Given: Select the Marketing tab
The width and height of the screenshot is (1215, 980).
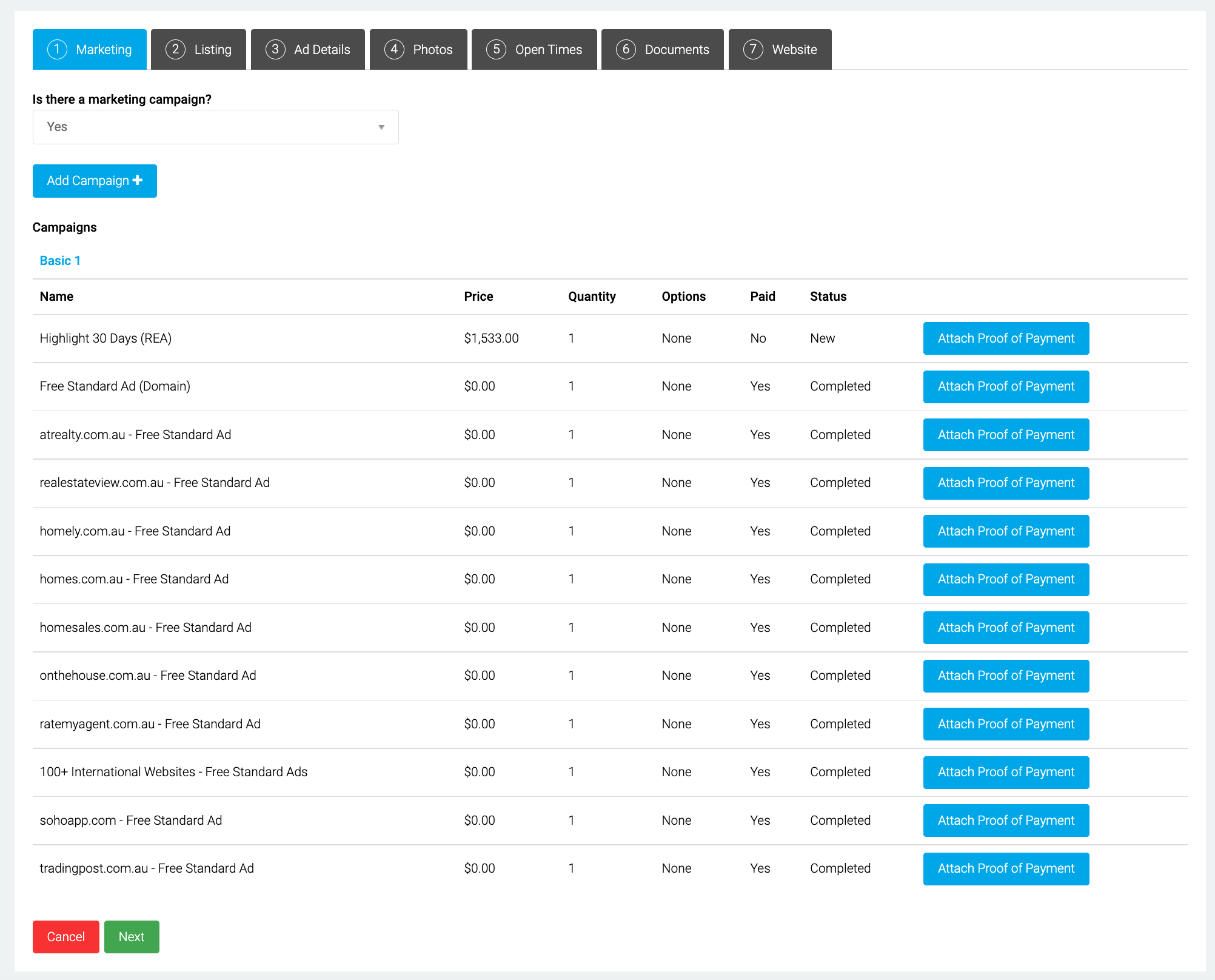Looking at the screenshot, I should [90, 49].
